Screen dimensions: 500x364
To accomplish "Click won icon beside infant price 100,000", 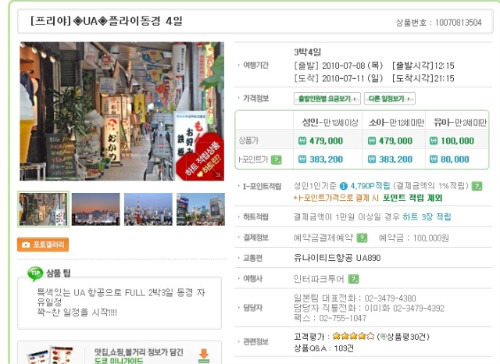I will click(433, 141).
